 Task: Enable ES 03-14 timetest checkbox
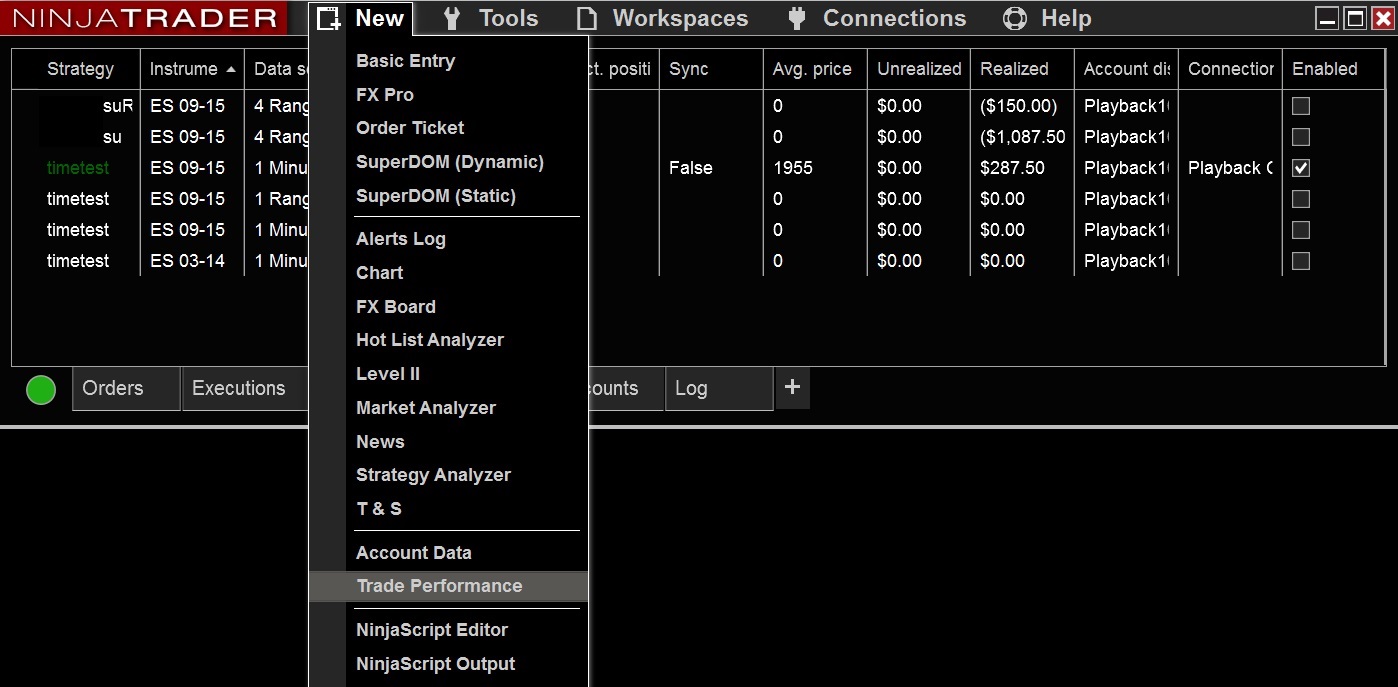point(1301,261)
